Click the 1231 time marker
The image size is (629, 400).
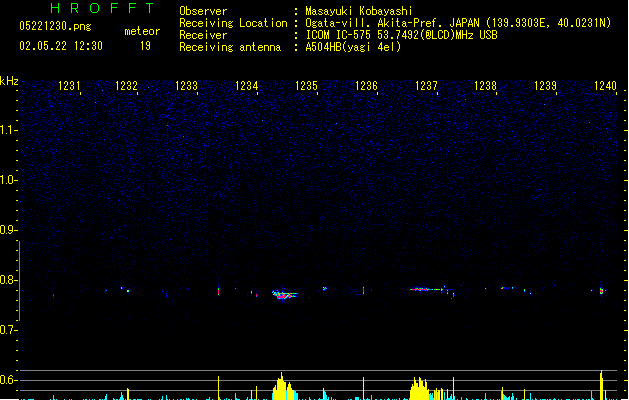click(69, 86)
